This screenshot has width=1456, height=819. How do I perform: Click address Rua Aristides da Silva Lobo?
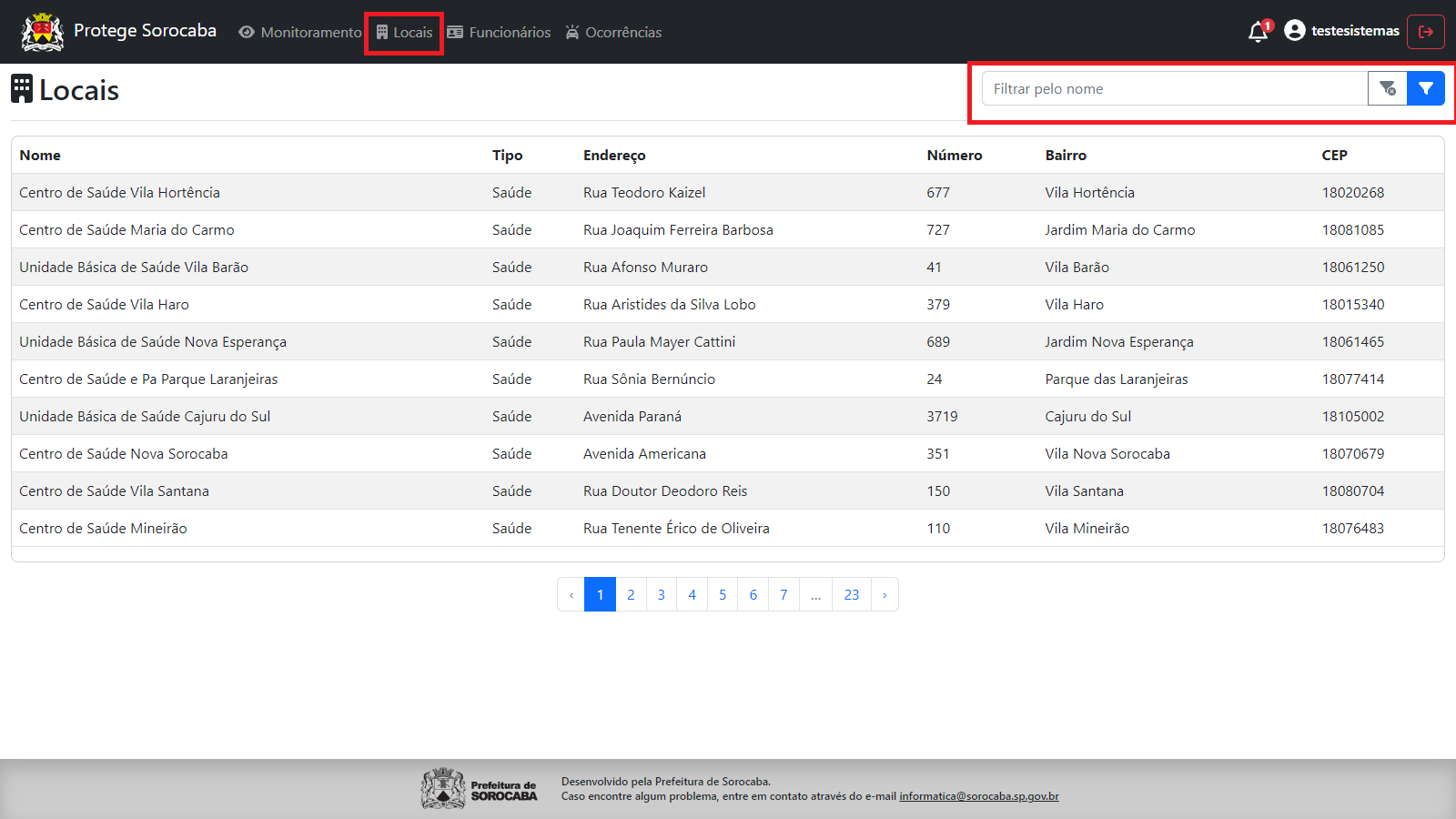click(670, 304)
